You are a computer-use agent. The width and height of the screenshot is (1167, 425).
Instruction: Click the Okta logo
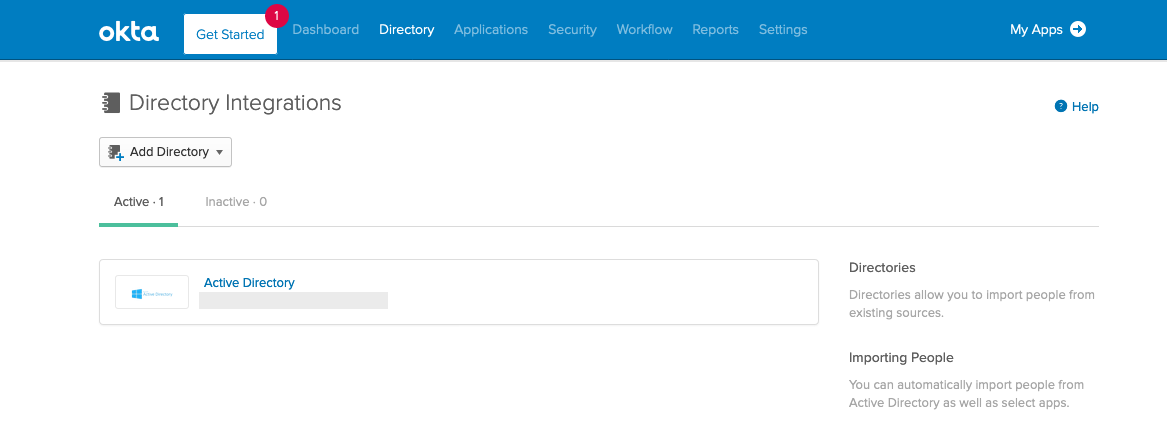[x=129, y=32]
